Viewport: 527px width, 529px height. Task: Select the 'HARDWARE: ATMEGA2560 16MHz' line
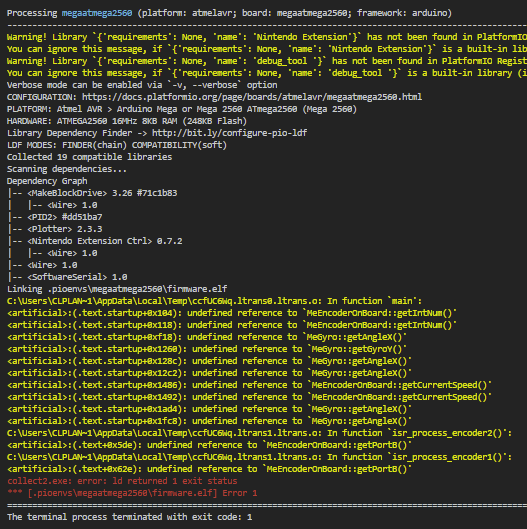click(x=127, y=121)
